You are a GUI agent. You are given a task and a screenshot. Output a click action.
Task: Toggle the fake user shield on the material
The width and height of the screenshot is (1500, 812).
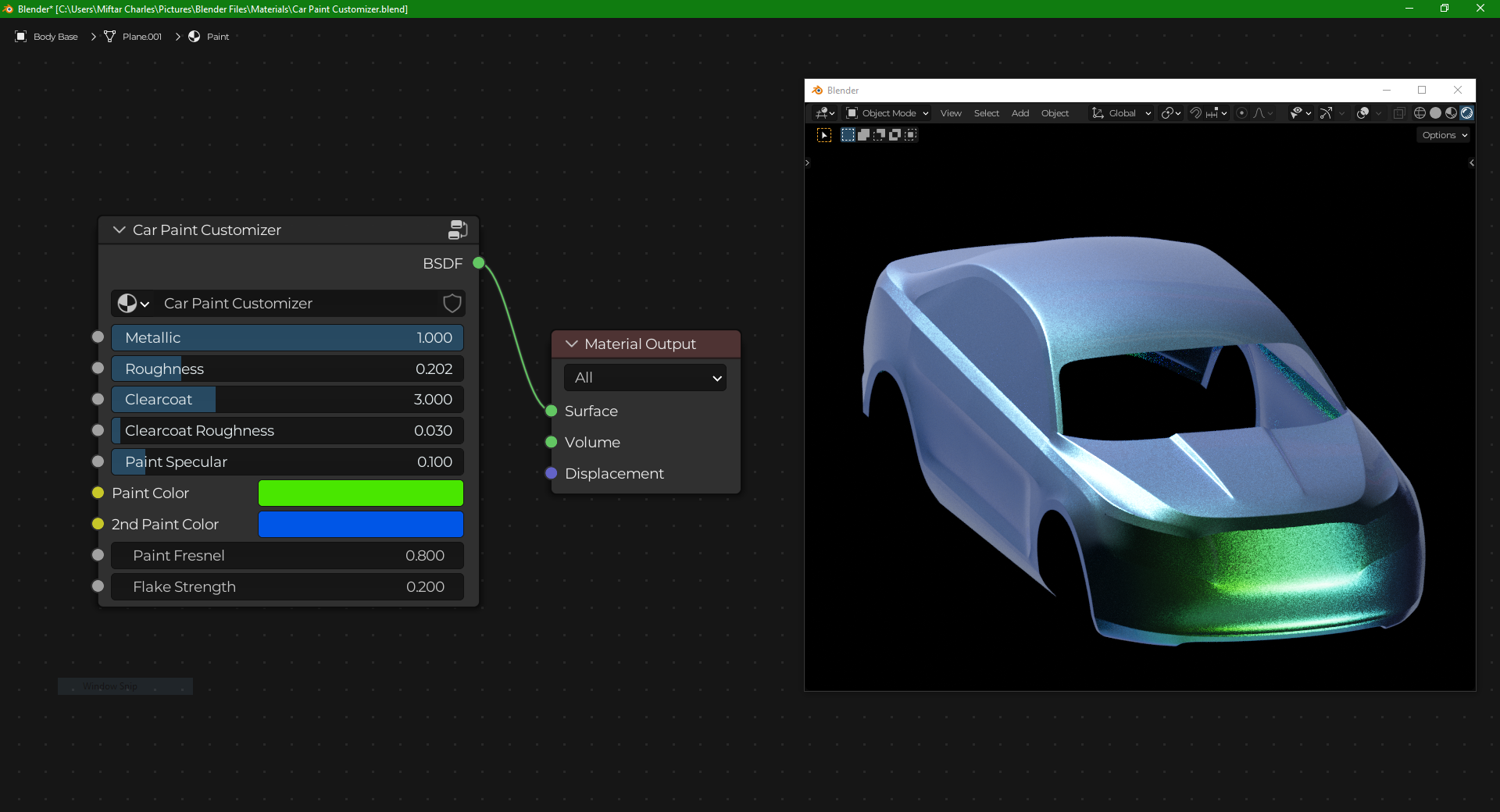point(452,304)
